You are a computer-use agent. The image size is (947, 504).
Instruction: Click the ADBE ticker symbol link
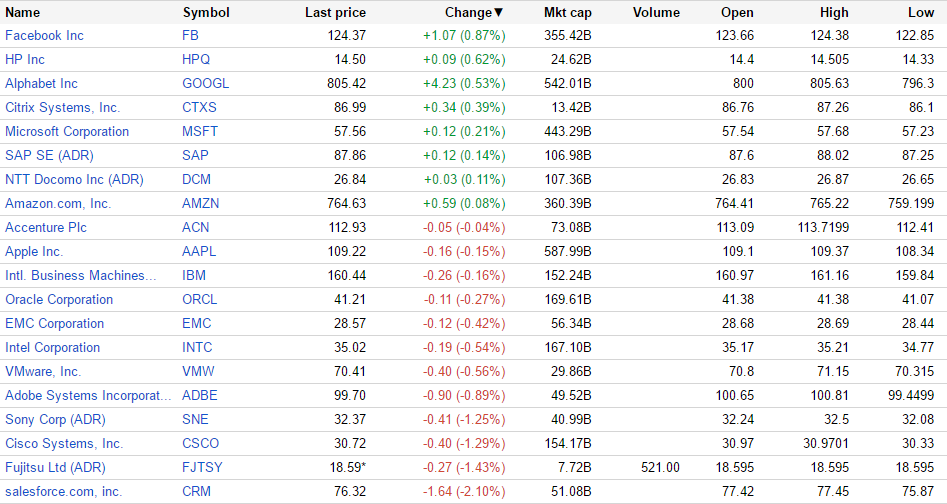click(x=200, y=396)
